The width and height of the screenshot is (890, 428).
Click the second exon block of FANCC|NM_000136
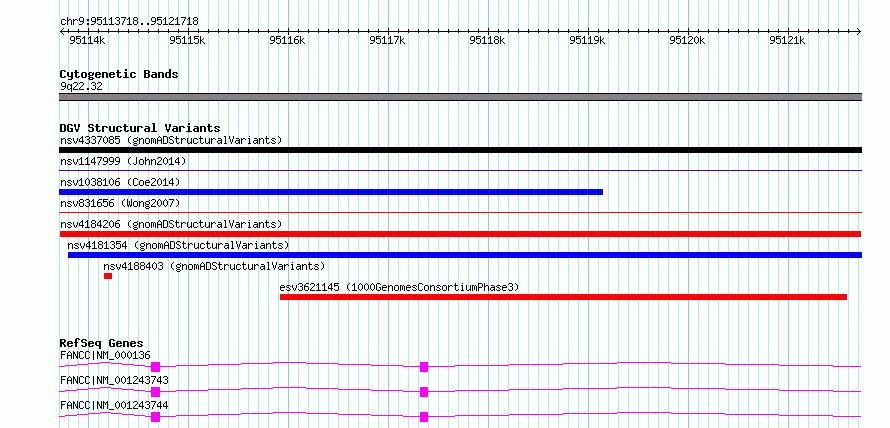tap(424, 367)
